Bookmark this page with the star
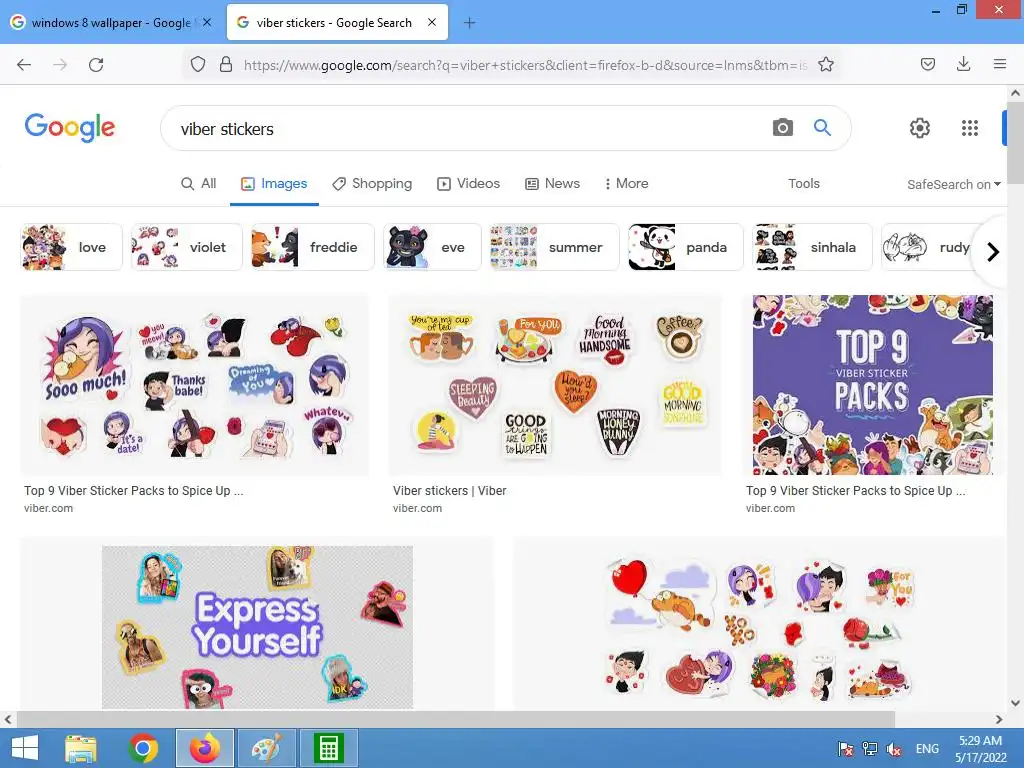 tap(825, 64)
